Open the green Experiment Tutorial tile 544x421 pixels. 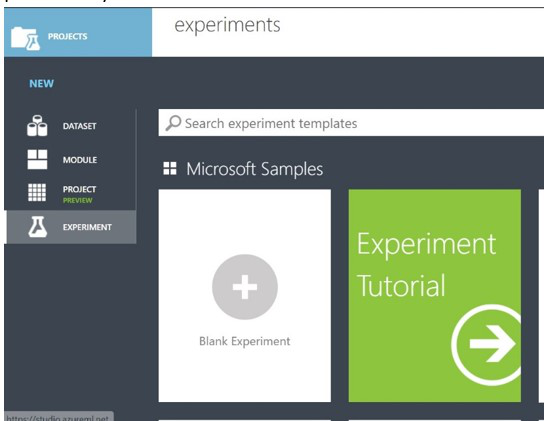[x=435, y=295]
